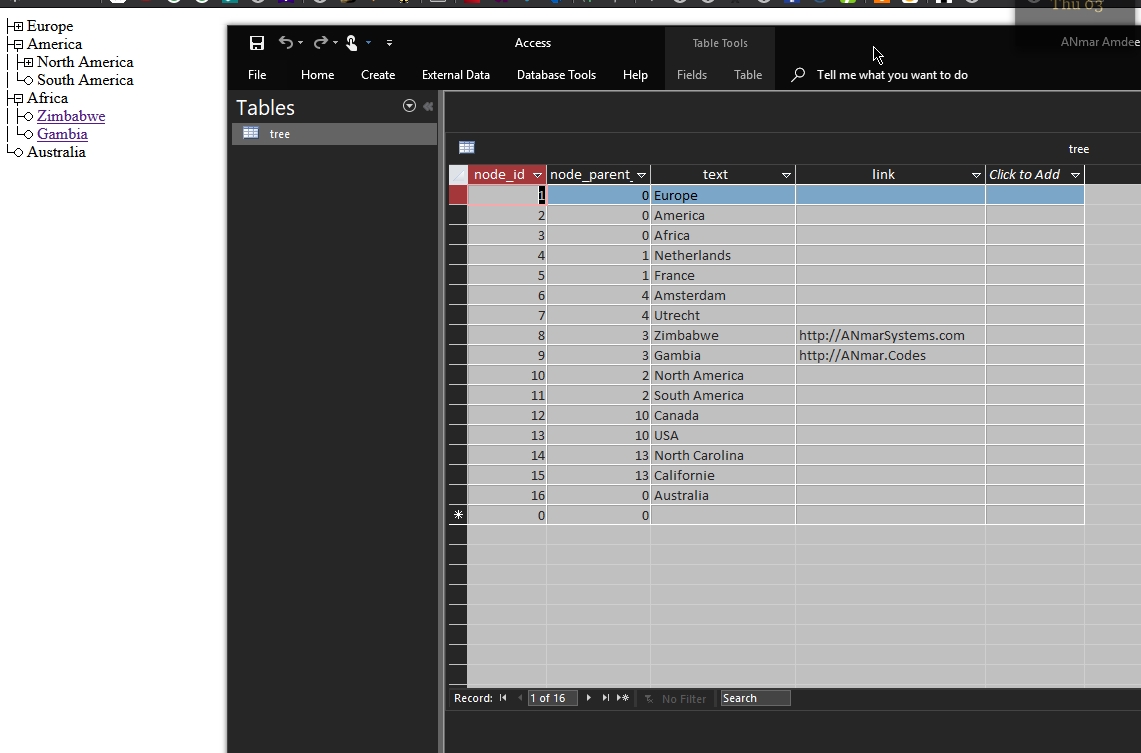Viewport: 1141px width, 753px height.
Task: Expand the Europe tree node
Action: point(17,27)
